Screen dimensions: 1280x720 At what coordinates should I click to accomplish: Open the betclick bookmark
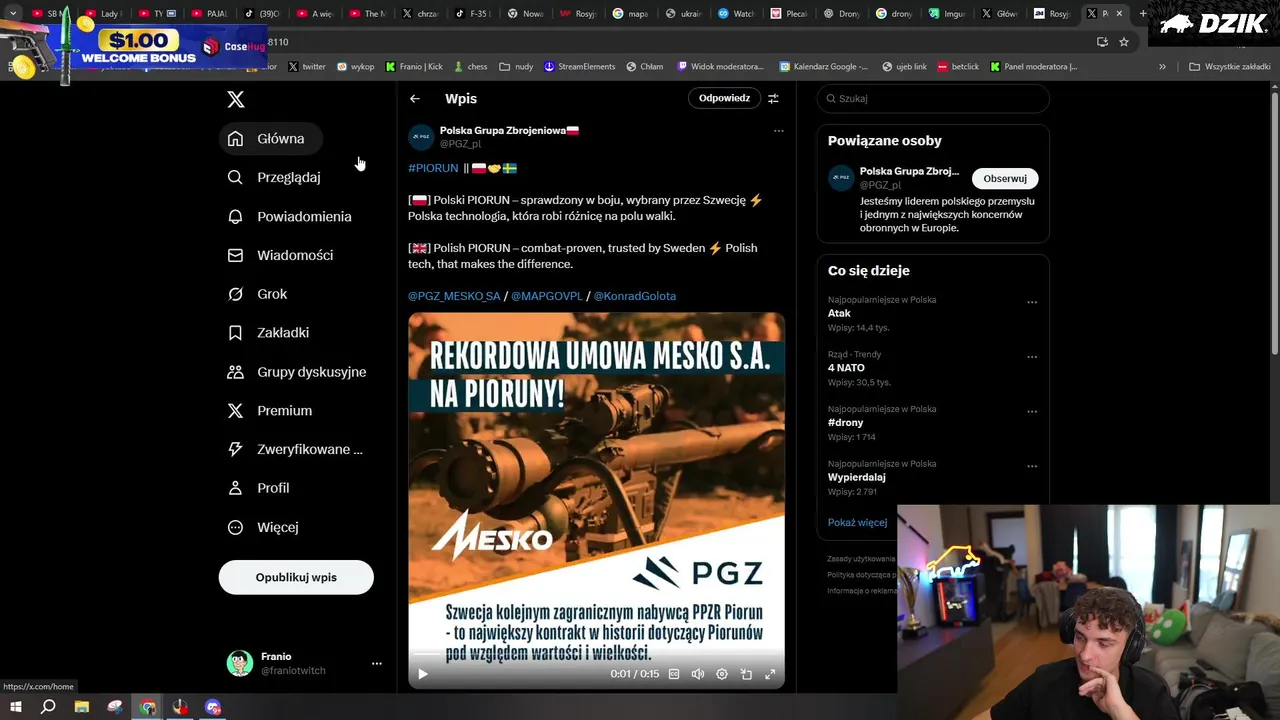tap(958, 67)
